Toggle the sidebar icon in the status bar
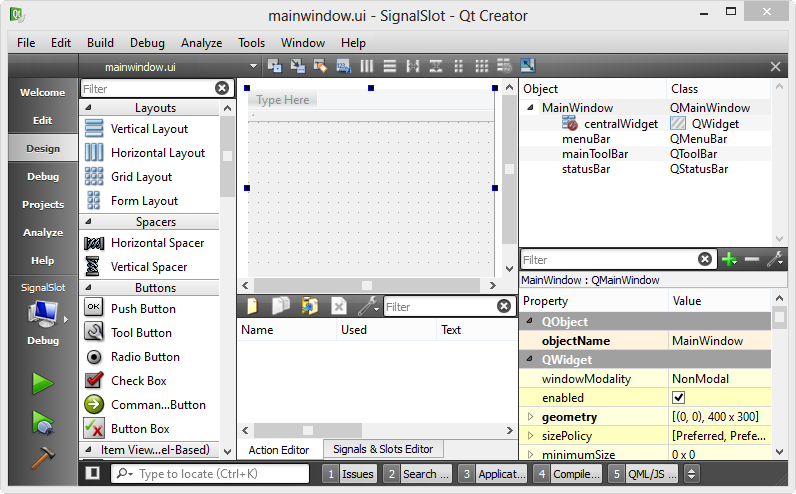Viewport: 796px width, 494px height. (x=92, y=473)
